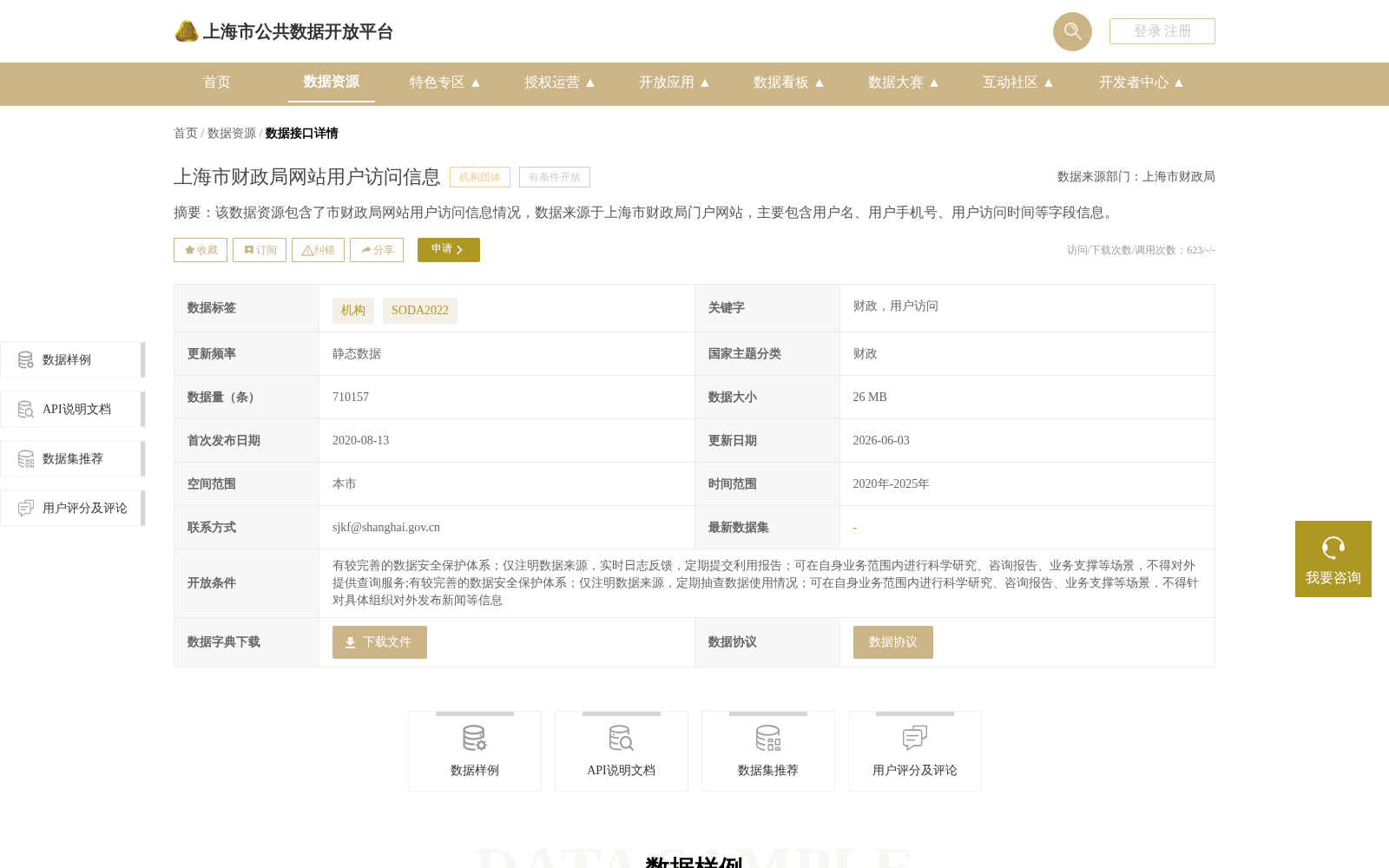This screenshot has width=1389, height=868.
Task: Click 数据资源 breadcrumb link
Action: pos(232,134)
